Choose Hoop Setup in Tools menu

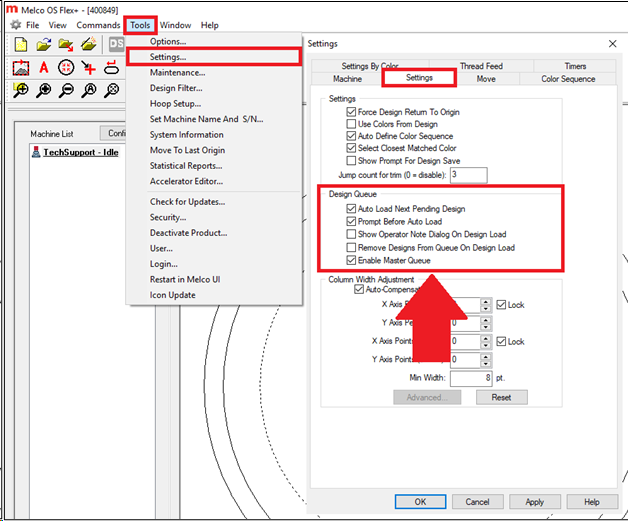point(175,103)
